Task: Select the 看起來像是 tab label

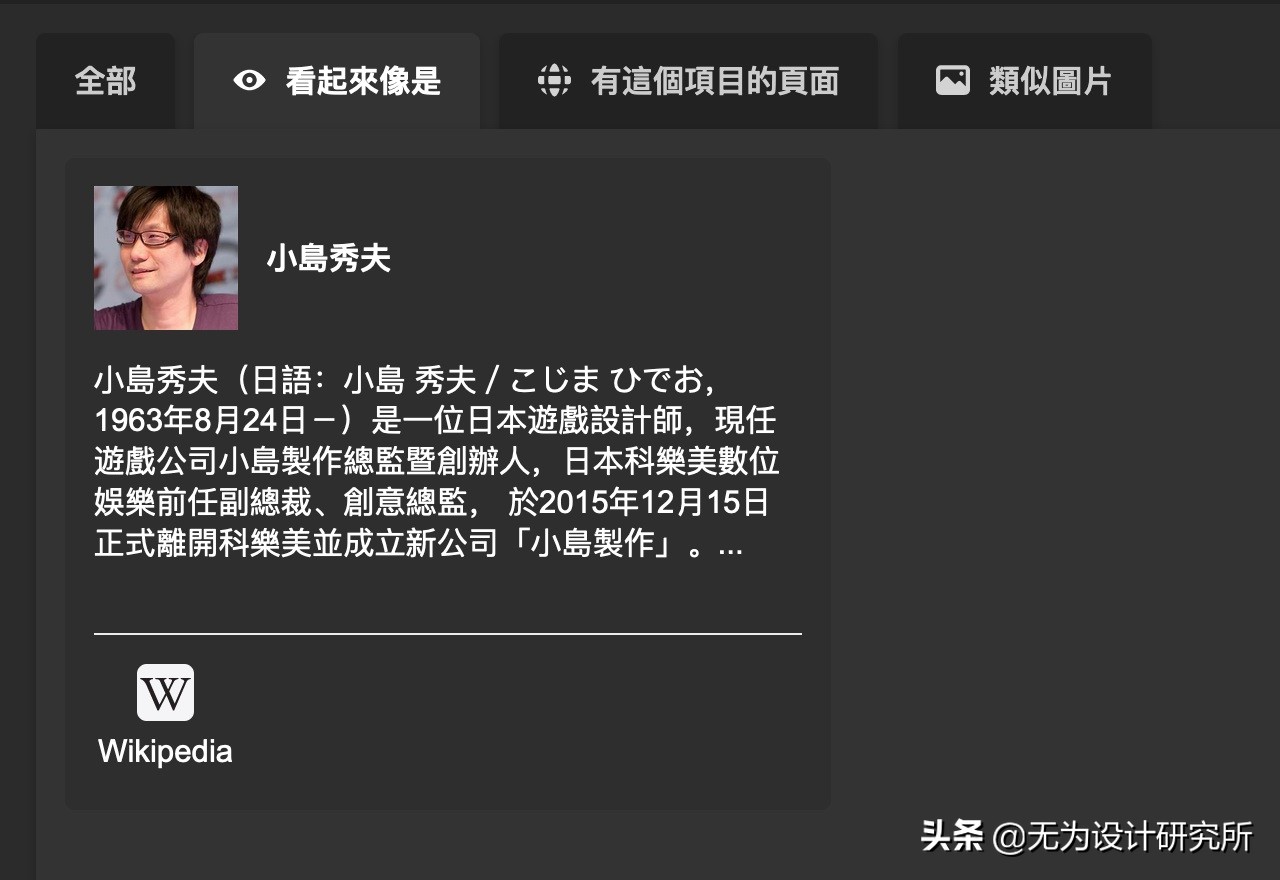Action: click(363, 81)
